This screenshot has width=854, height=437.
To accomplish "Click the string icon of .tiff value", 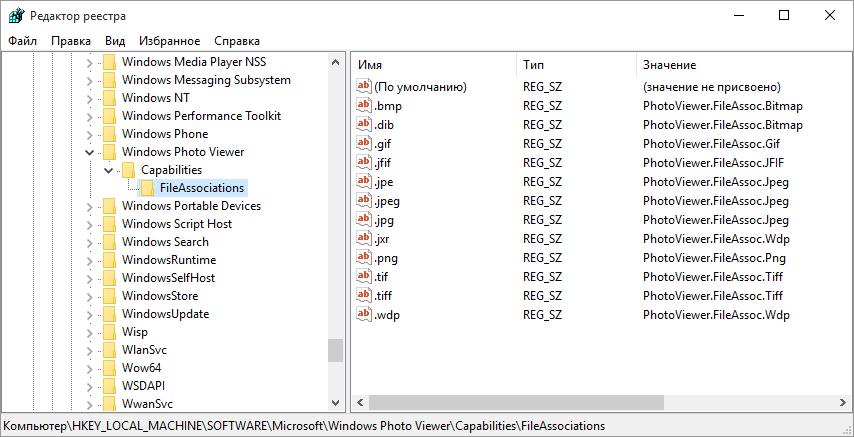I will (x=363, y=295).
